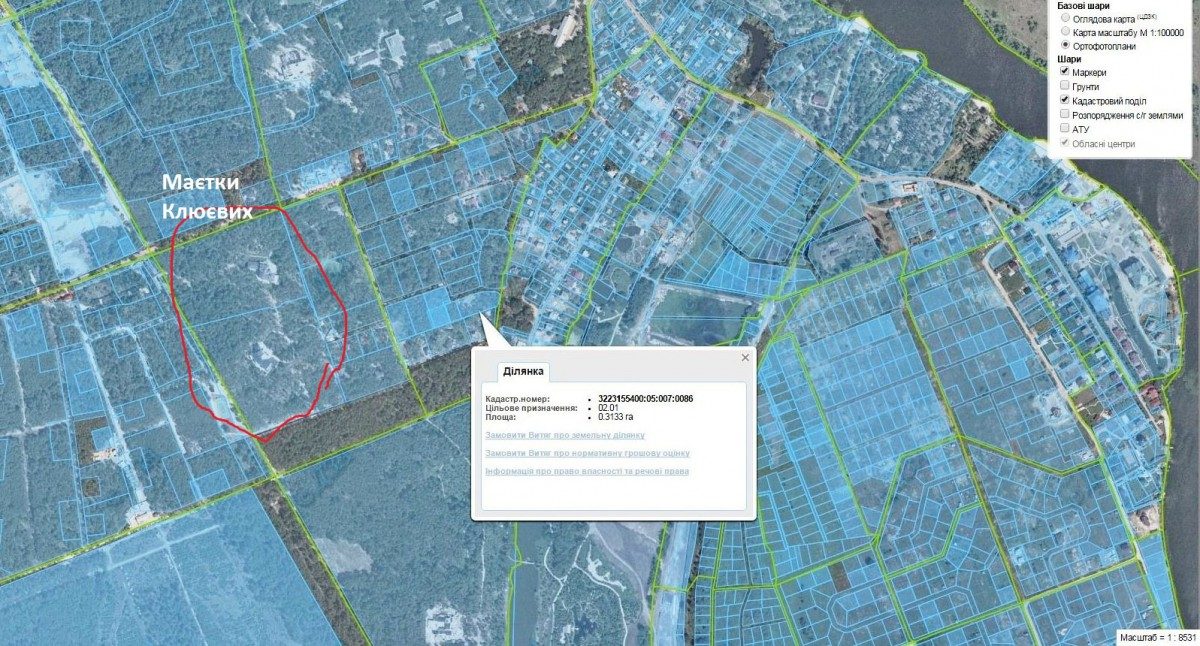
Task: Choose the Ортофотоплани base layer option
Action: click(1066, 46)
